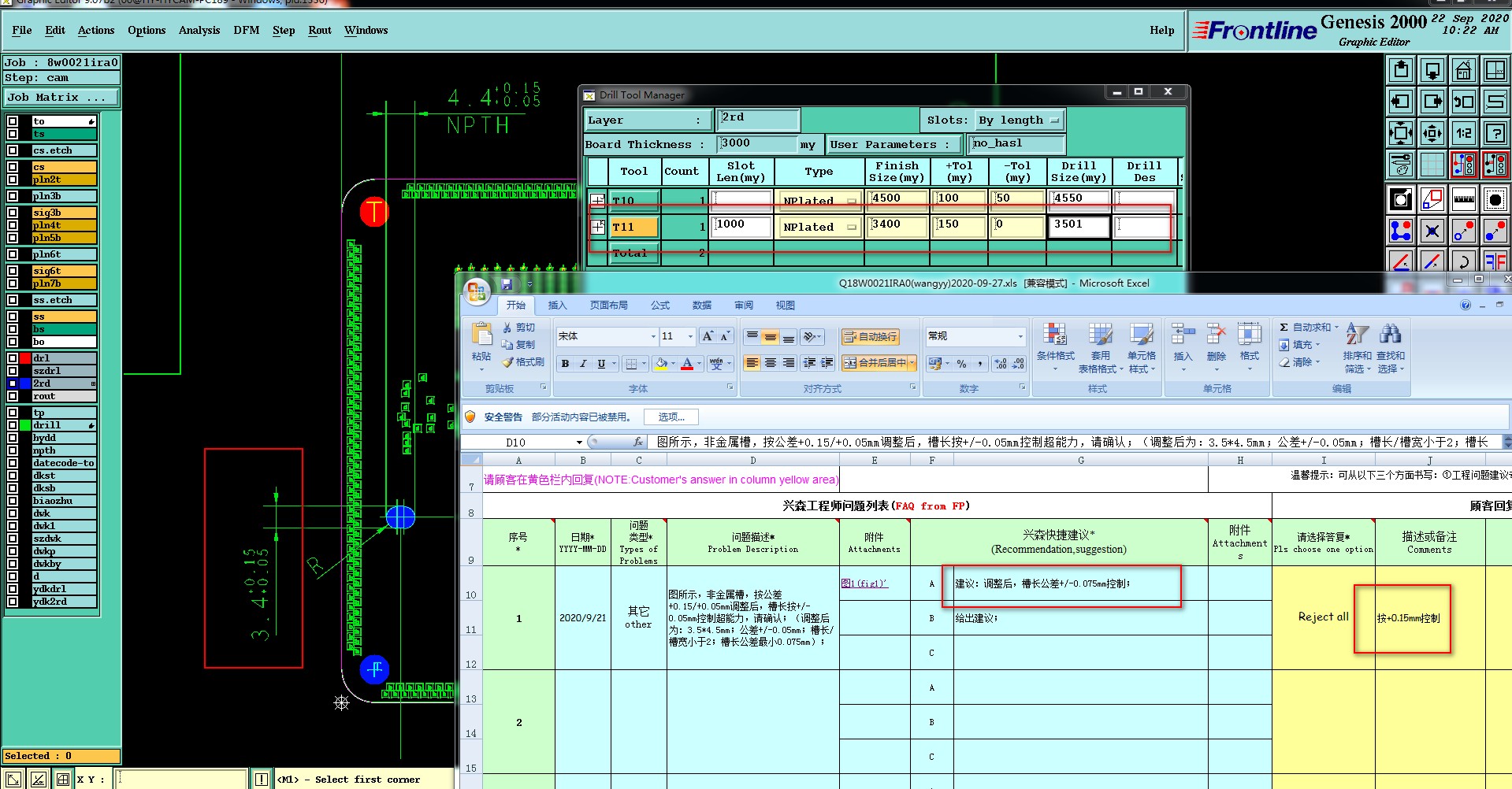Click the fill color yellow swatch button
The height and width of the screenshot is (789, 1512).
[x=661, y=363]
